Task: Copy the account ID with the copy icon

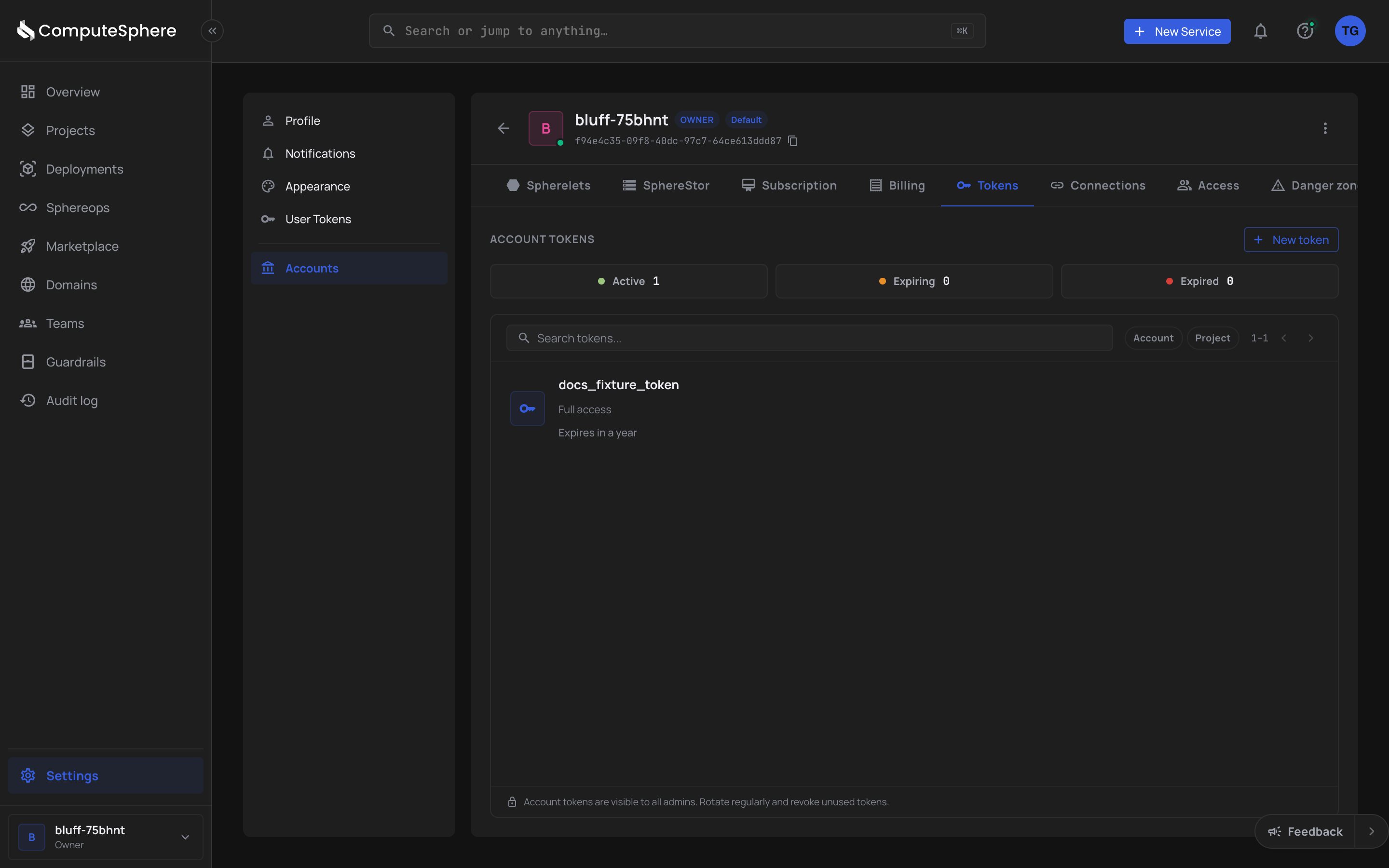Action: 793,141
